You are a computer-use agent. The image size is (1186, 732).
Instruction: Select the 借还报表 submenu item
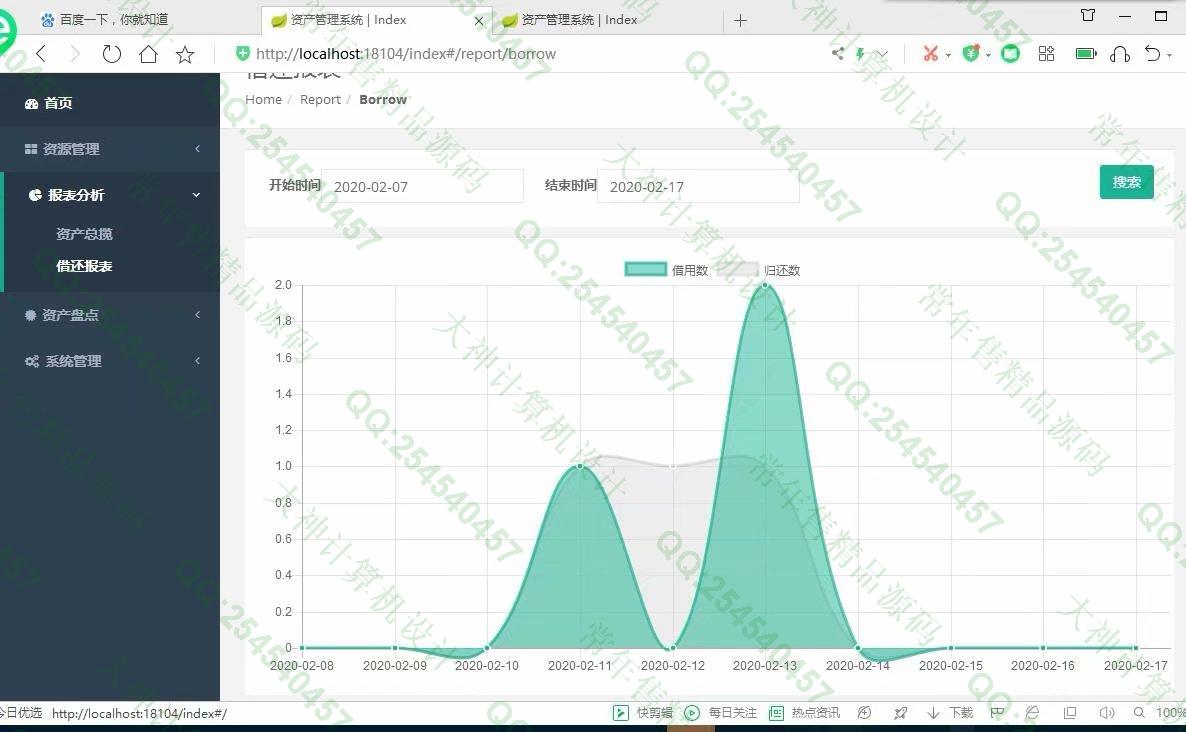pos(84,266)
